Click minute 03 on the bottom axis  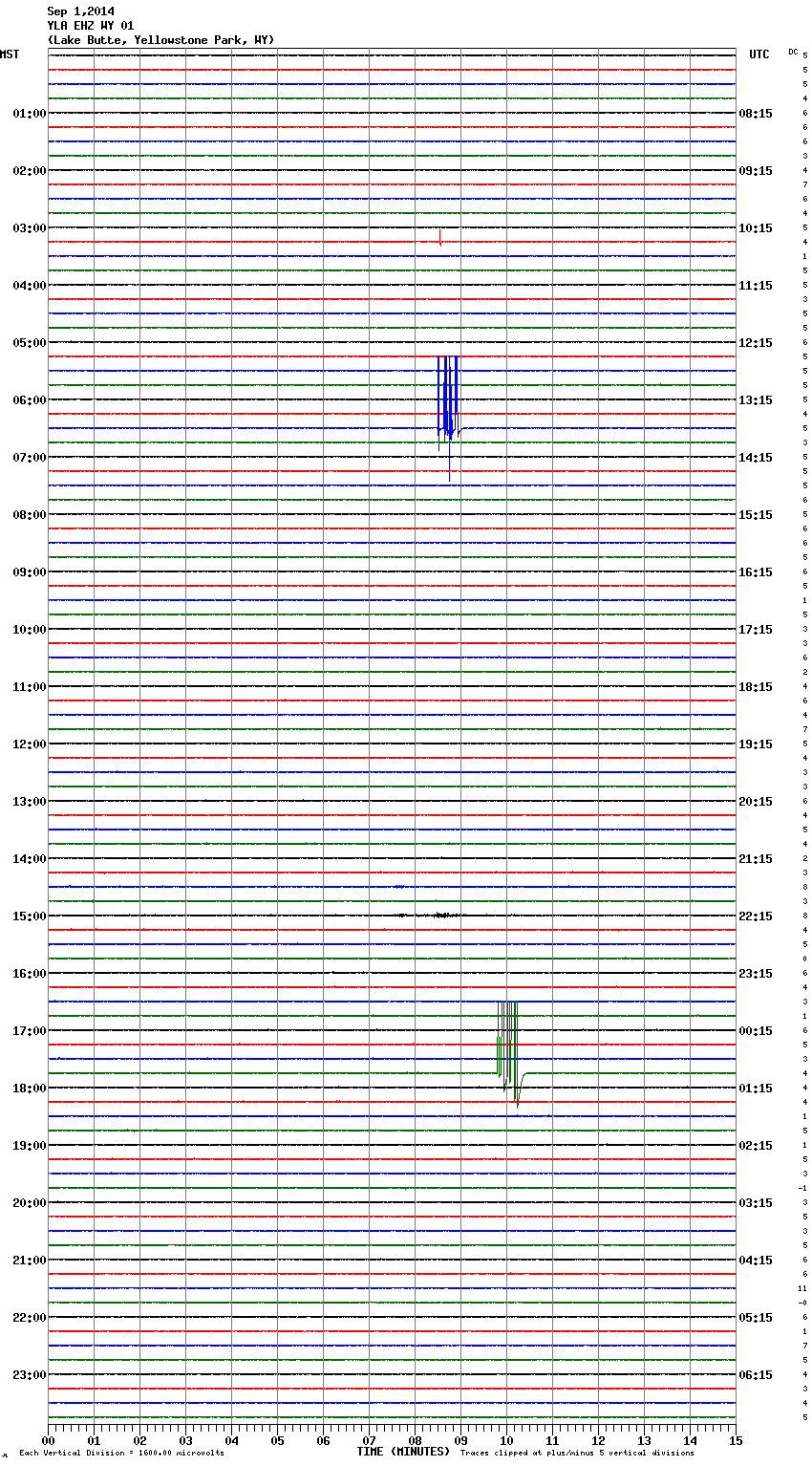coord(185,1440)
